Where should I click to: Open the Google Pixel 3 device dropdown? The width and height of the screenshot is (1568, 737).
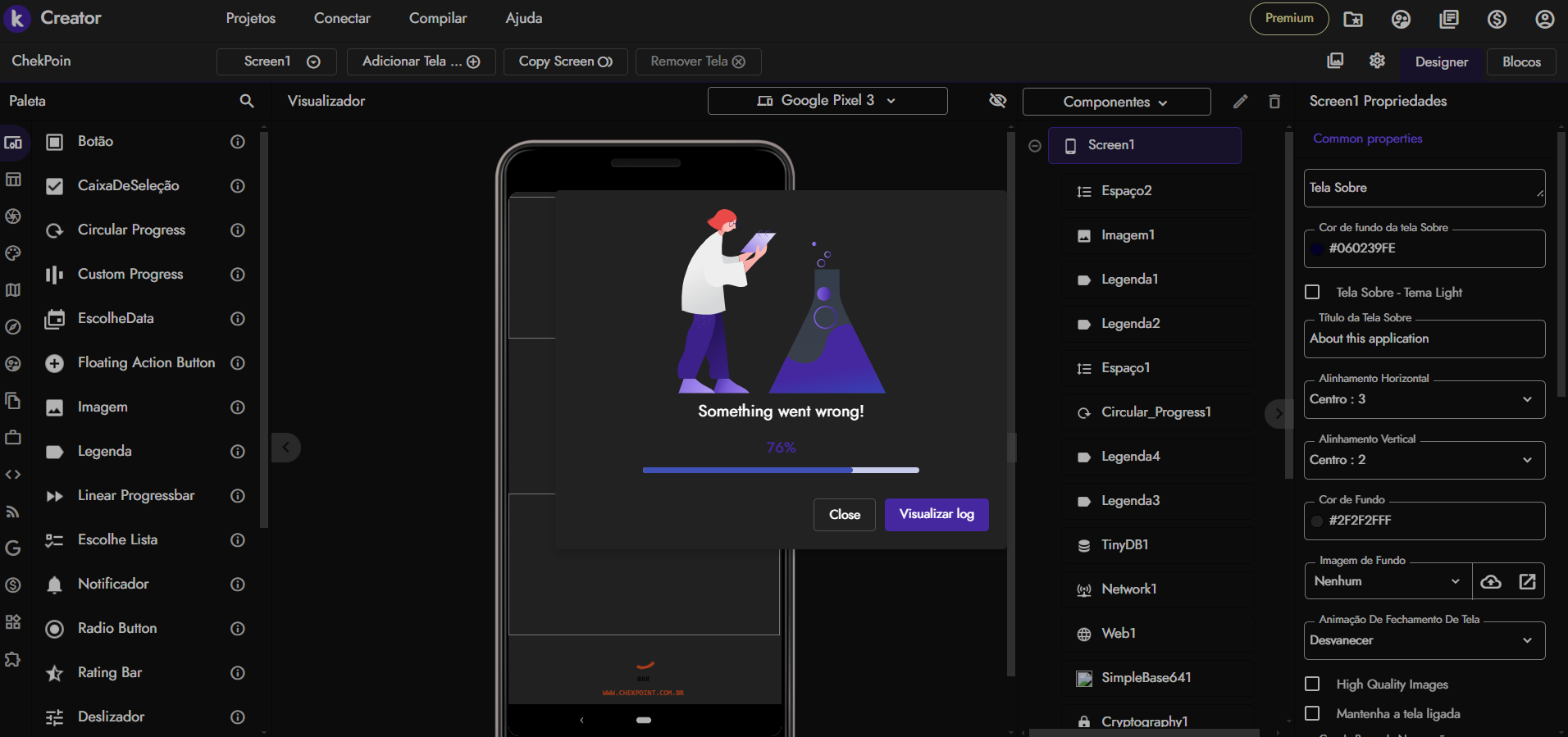(827, 100)
